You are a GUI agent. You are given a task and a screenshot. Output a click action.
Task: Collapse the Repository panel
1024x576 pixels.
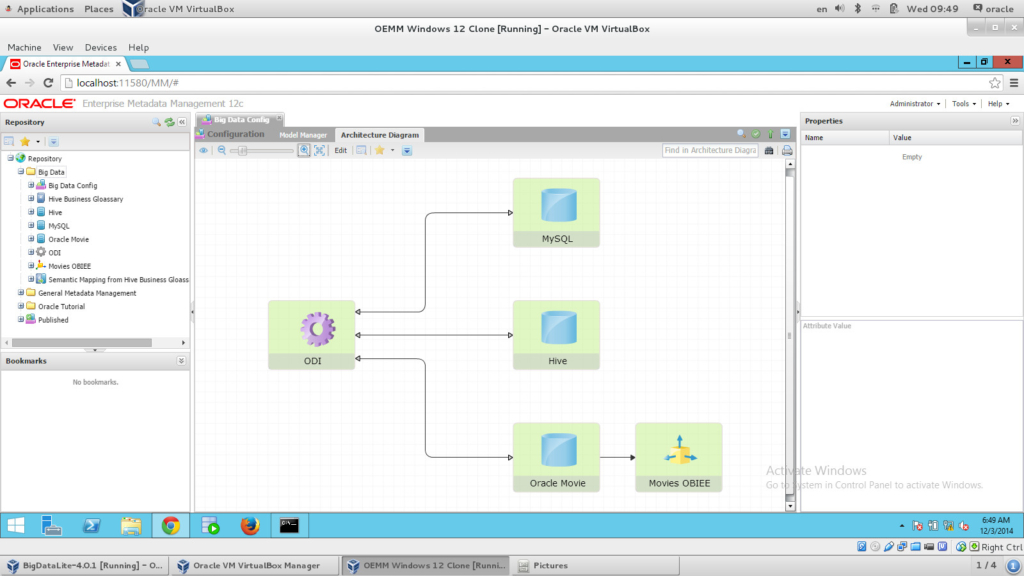coord(182,122)
